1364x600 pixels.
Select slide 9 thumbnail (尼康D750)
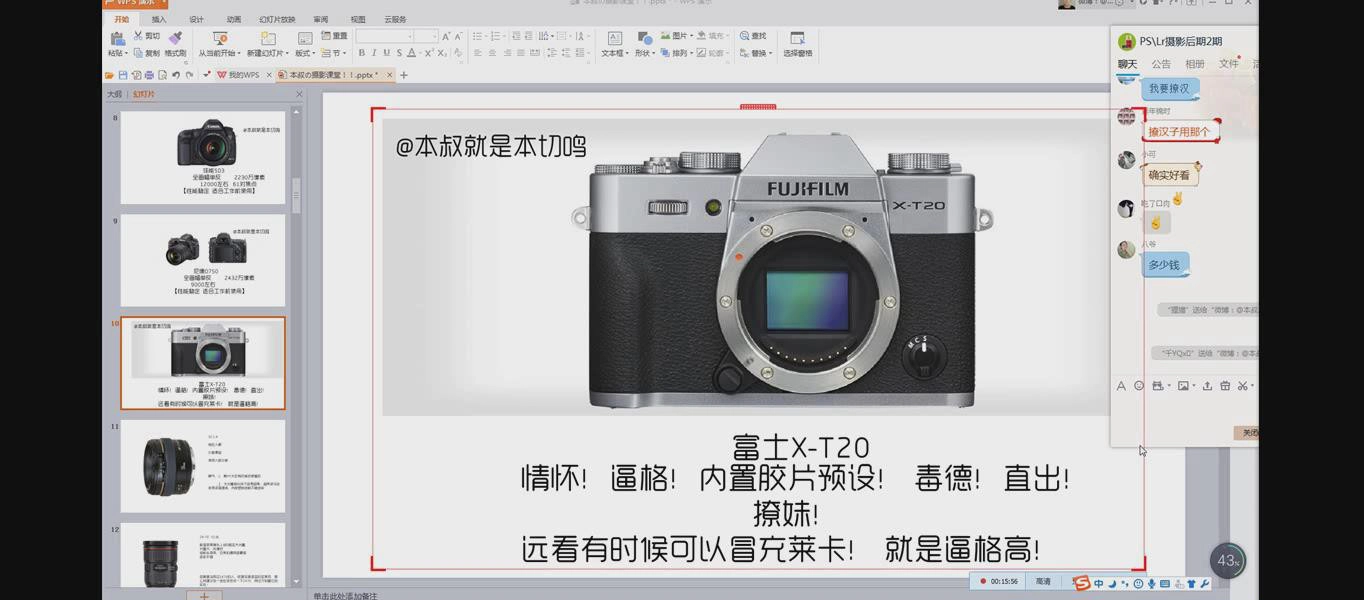(x=203, y=260)
